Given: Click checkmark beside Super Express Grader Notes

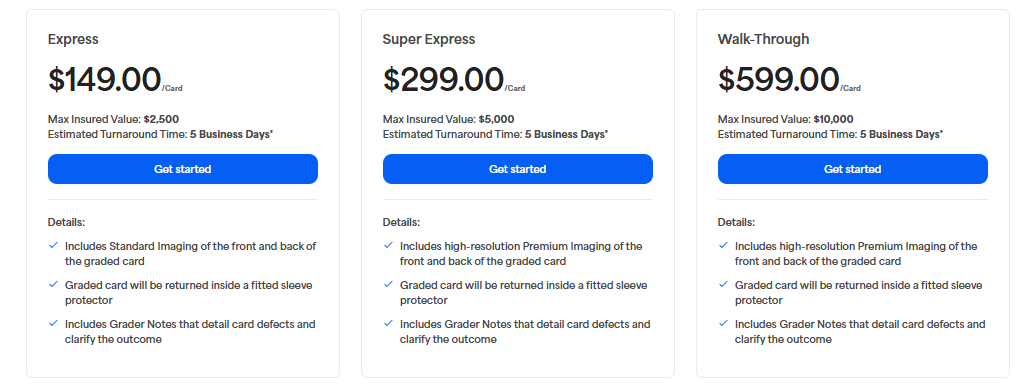Looking at the screenshot, I should (388, 323).
